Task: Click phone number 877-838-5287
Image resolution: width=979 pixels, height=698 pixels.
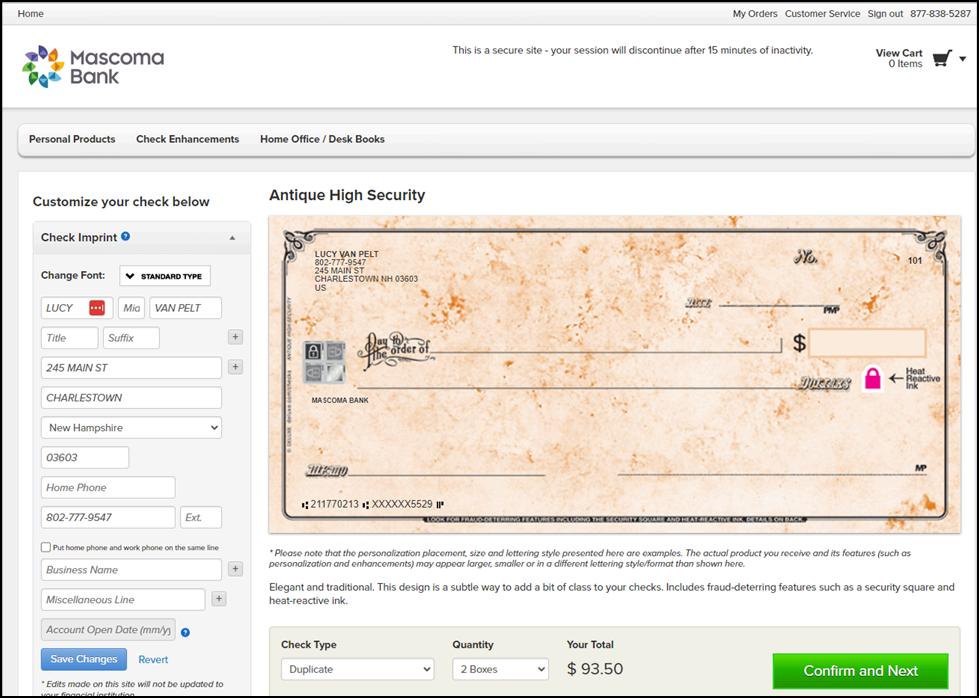Action: [x=940, y=13]
